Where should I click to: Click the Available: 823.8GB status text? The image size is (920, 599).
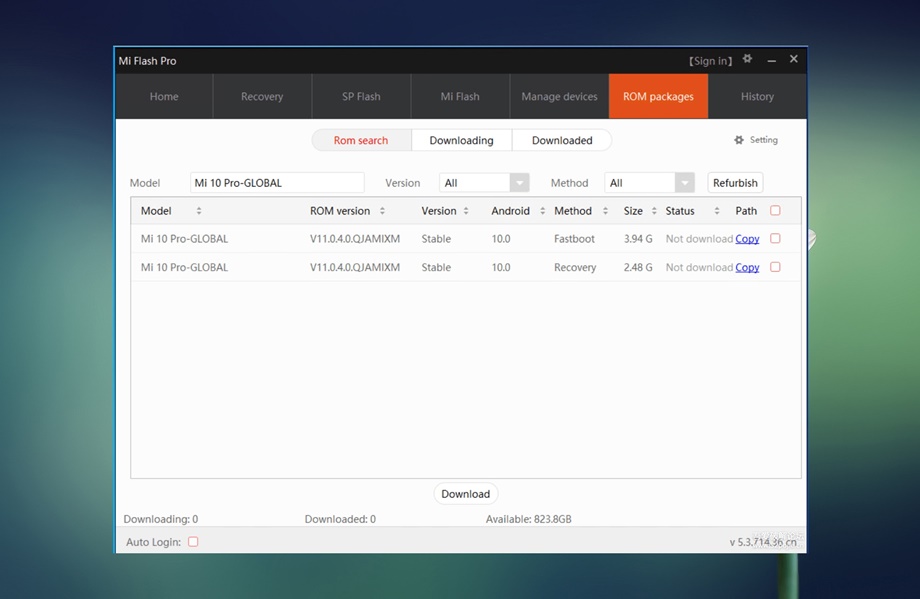(x=529, y=519)
